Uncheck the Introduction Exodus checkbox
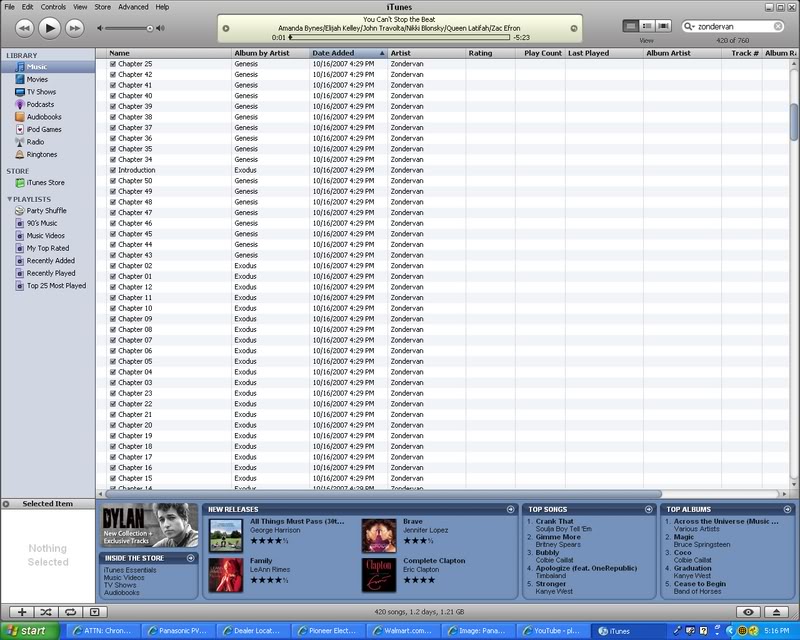The height and width of the screenshot is (640, 800). click(x=113, y=170)
